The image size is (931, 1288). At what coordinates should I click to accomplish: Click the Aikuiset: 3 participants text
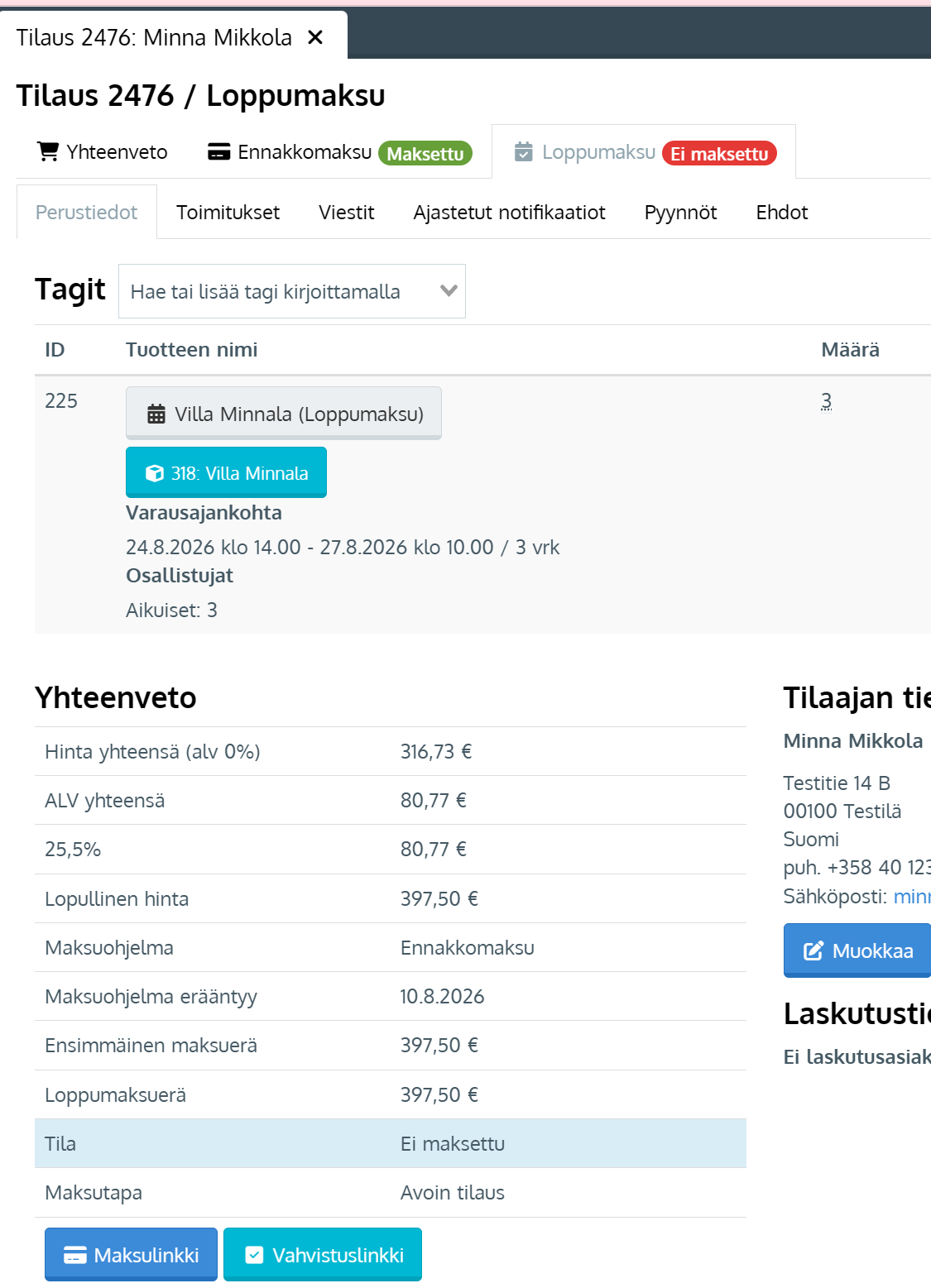171,610
